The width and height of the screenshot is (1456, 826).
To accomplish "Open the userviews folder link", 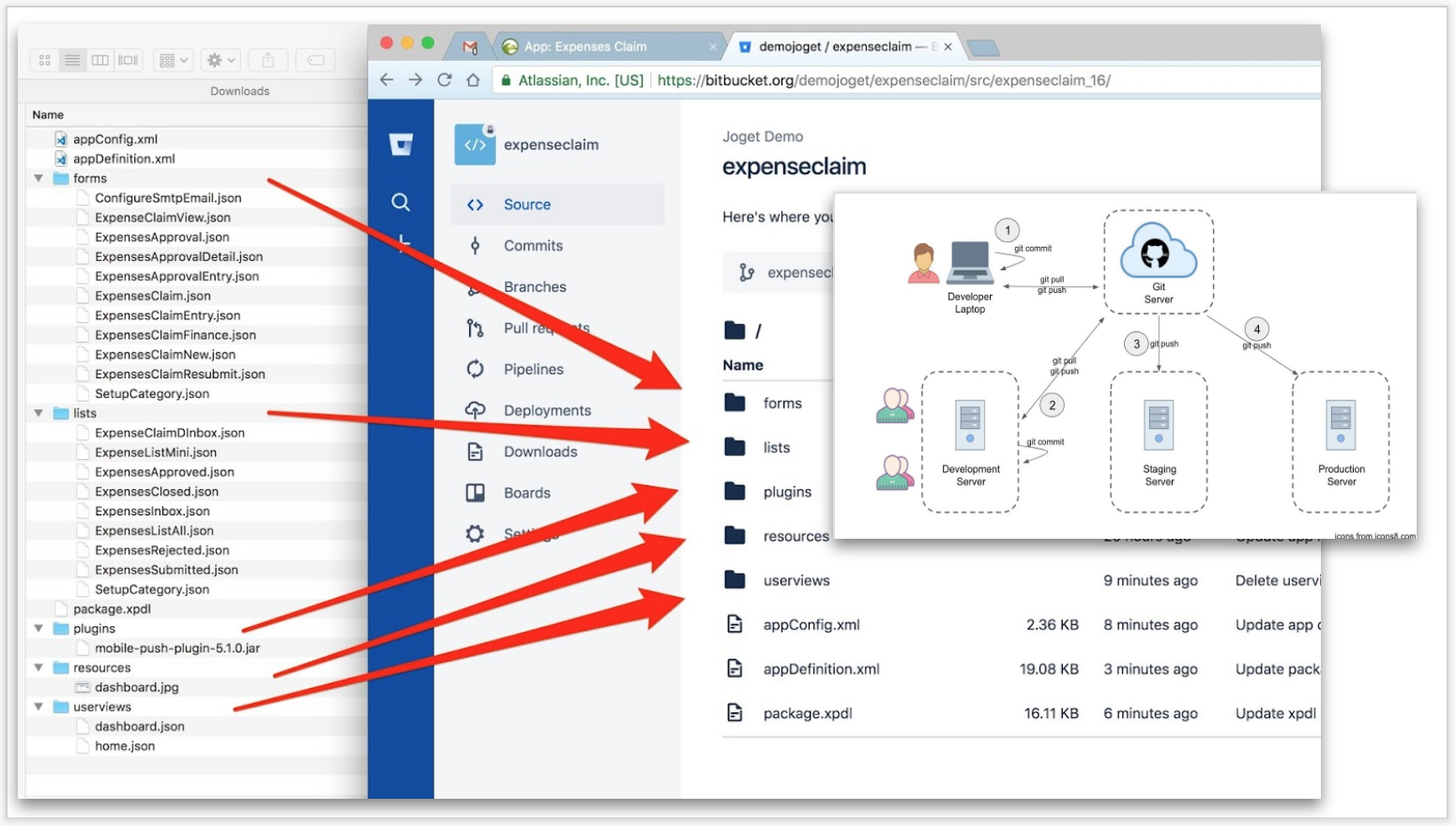I will (796, 580).
